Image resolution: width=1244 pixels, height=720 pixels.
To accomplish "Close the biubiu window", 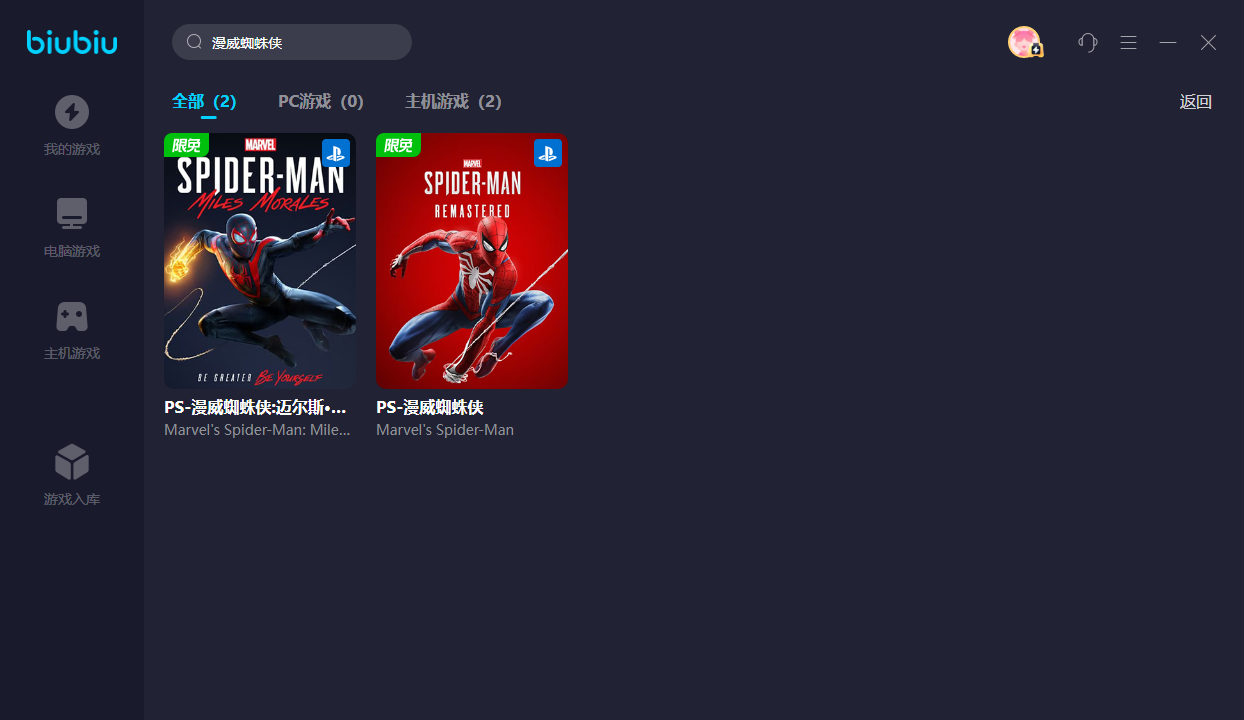I will click(1209, 42).
